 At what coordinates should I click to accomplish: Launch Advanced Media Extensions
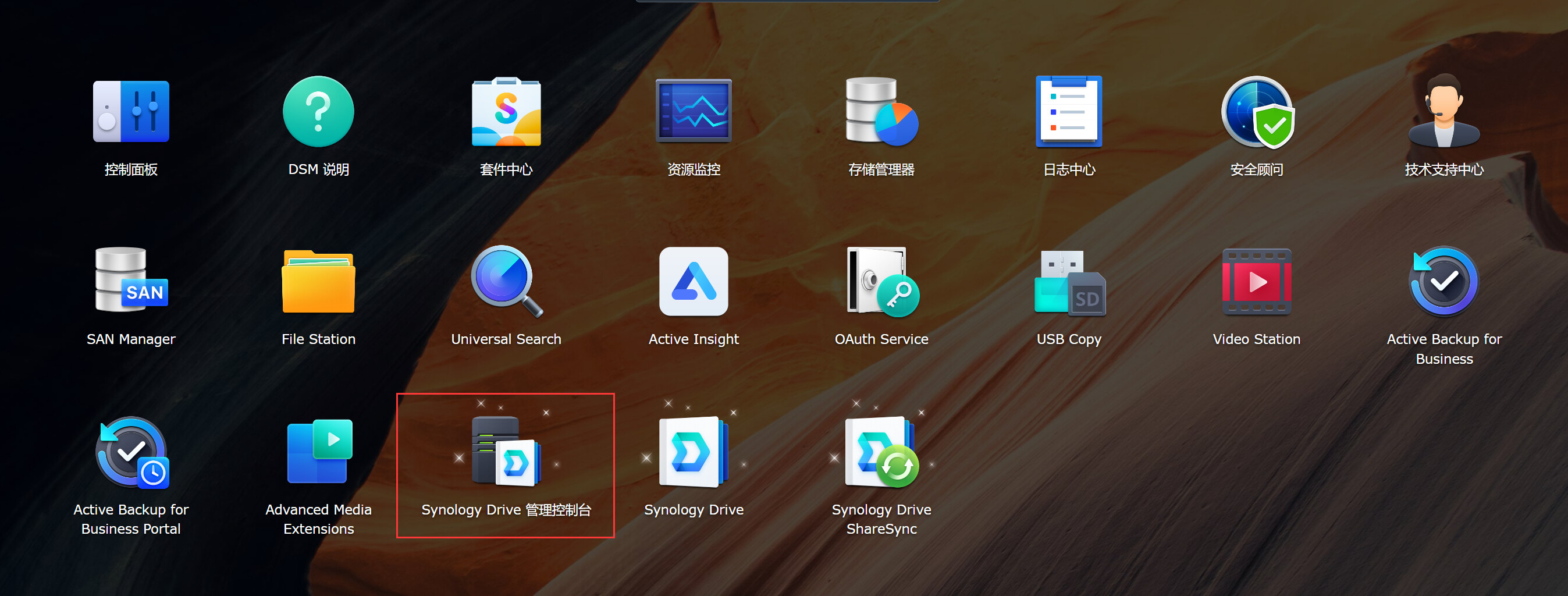(318, 452)
